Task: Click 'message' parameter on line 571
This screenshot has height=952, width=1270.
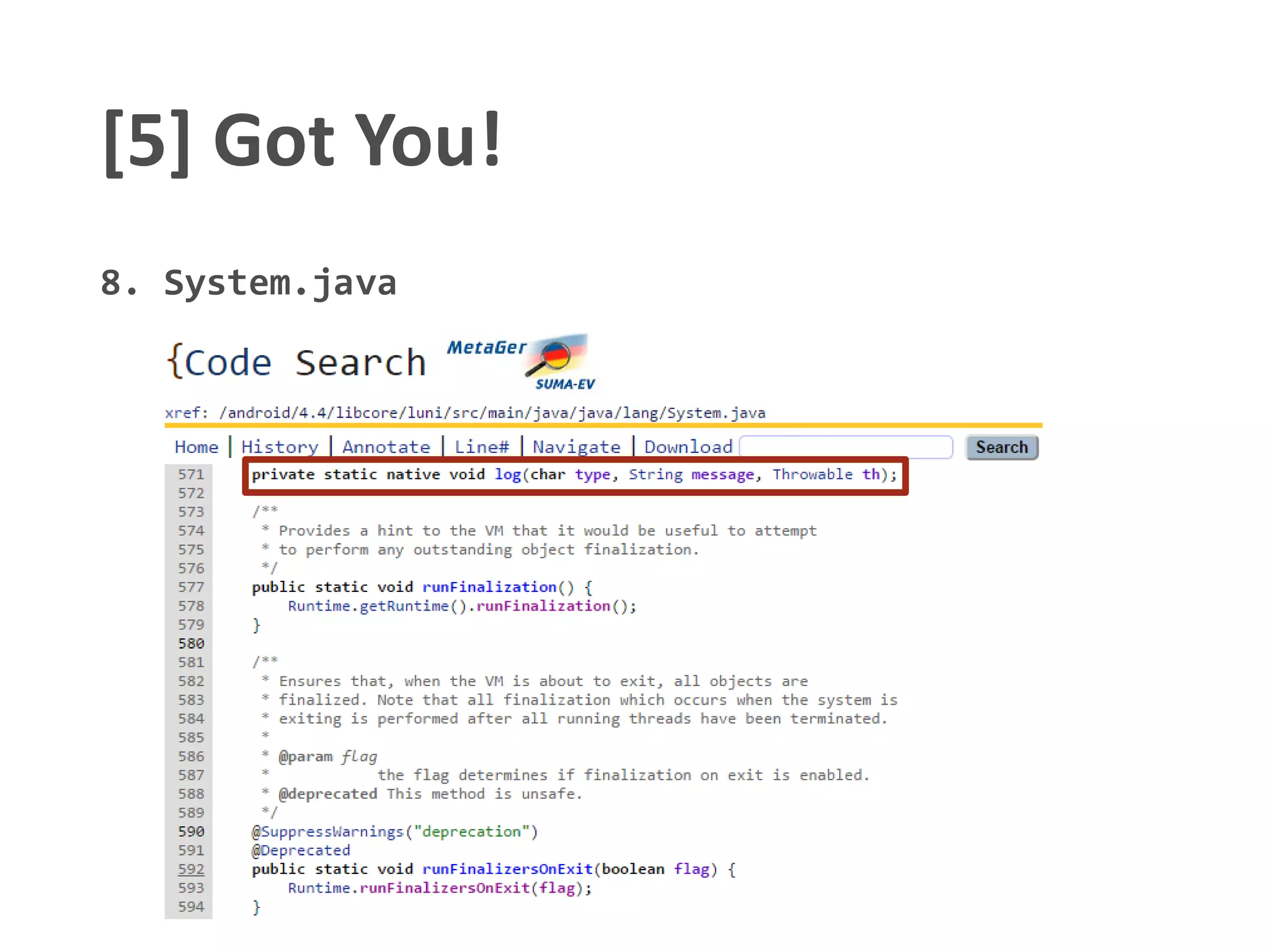Action: (722, 475)
